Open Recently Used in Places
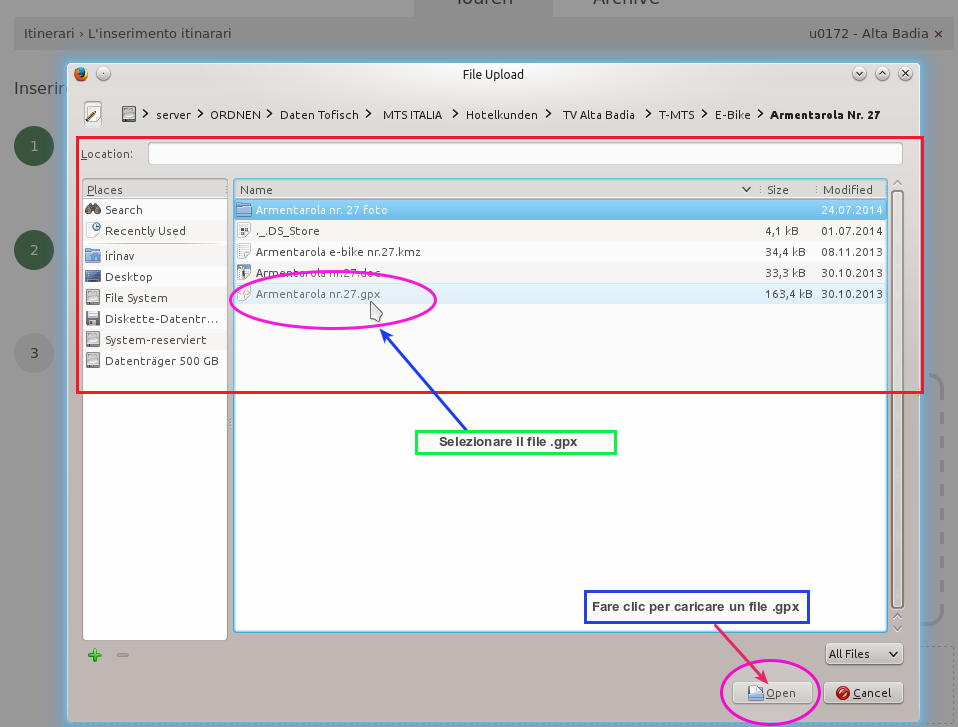 tap(145, 231)
